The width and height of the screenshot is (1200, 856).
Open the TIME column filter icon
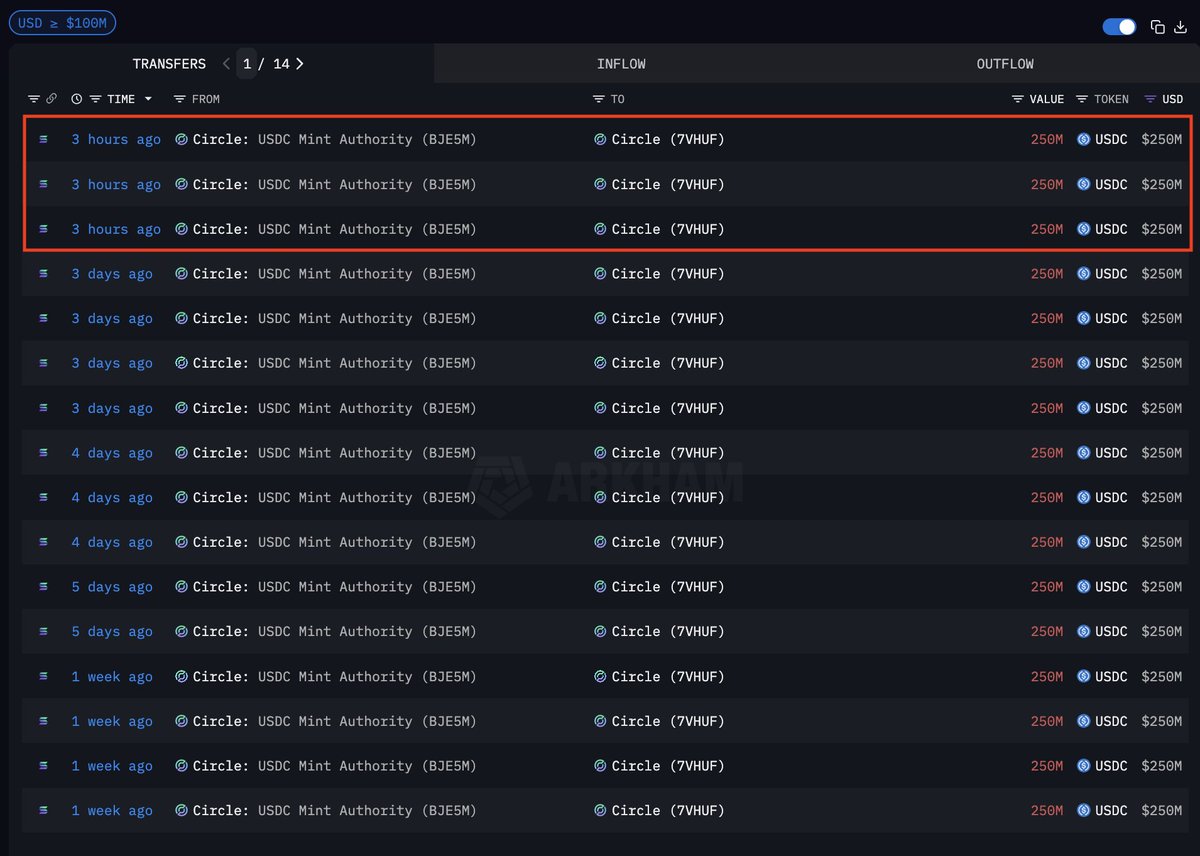coord(96,99)
